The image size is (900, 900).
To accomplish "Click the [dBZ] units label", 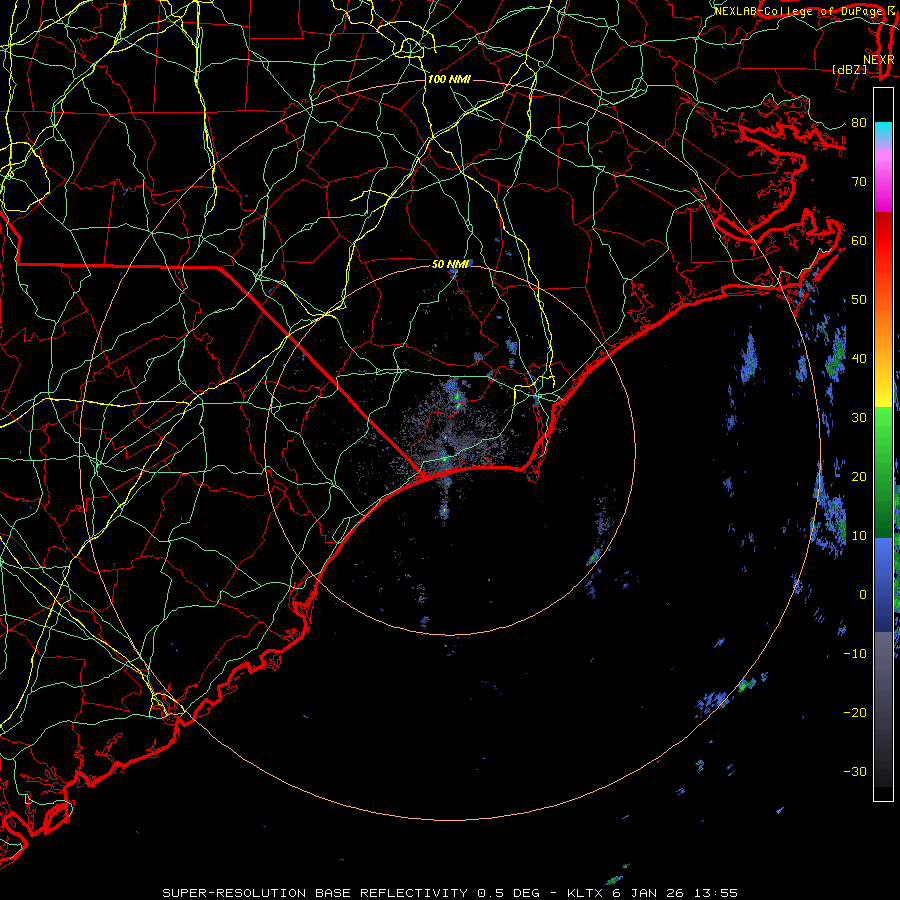I will 849,69.
